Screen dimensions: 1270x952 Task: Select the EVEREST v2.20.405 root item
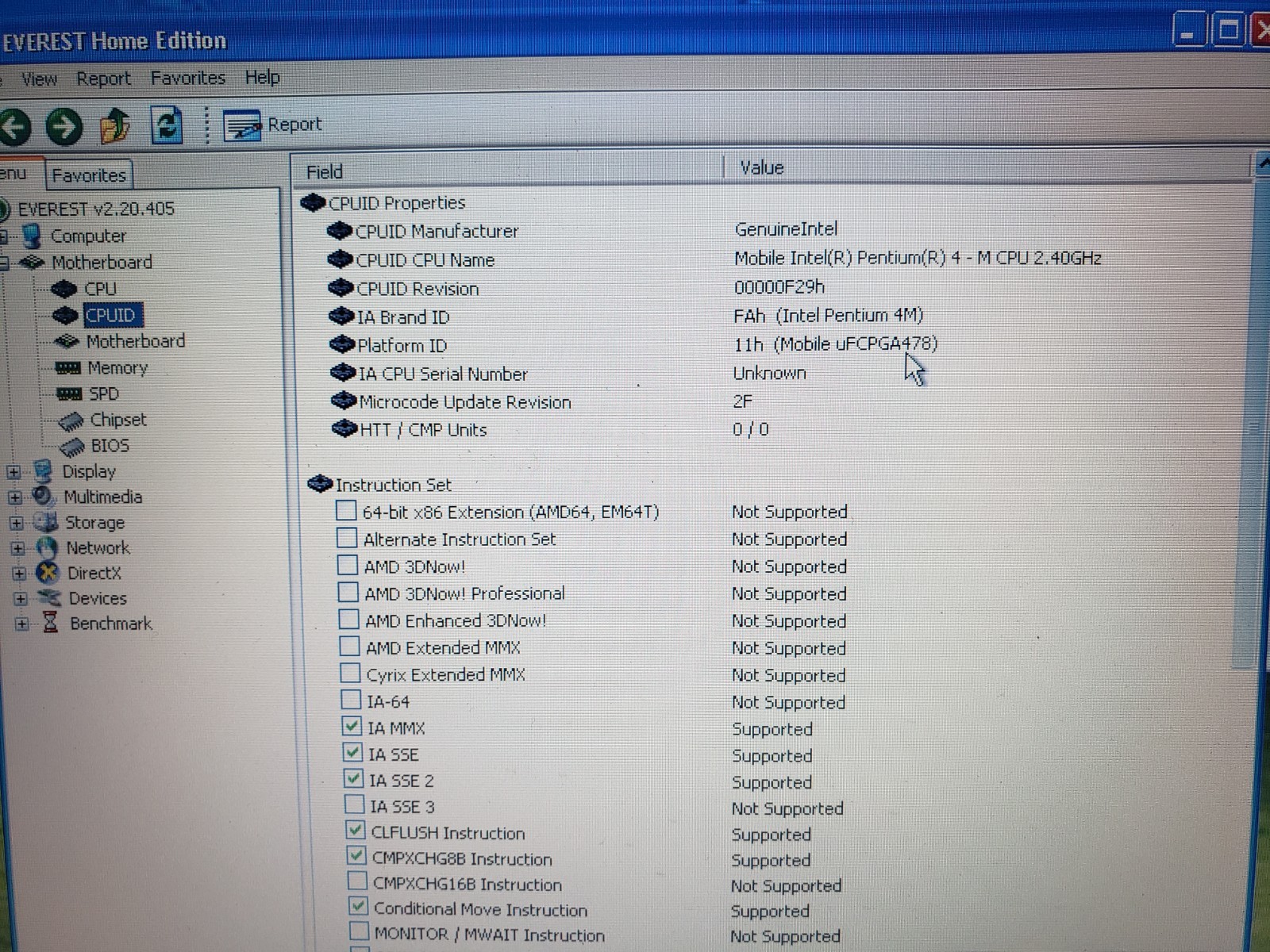[96, 209]
